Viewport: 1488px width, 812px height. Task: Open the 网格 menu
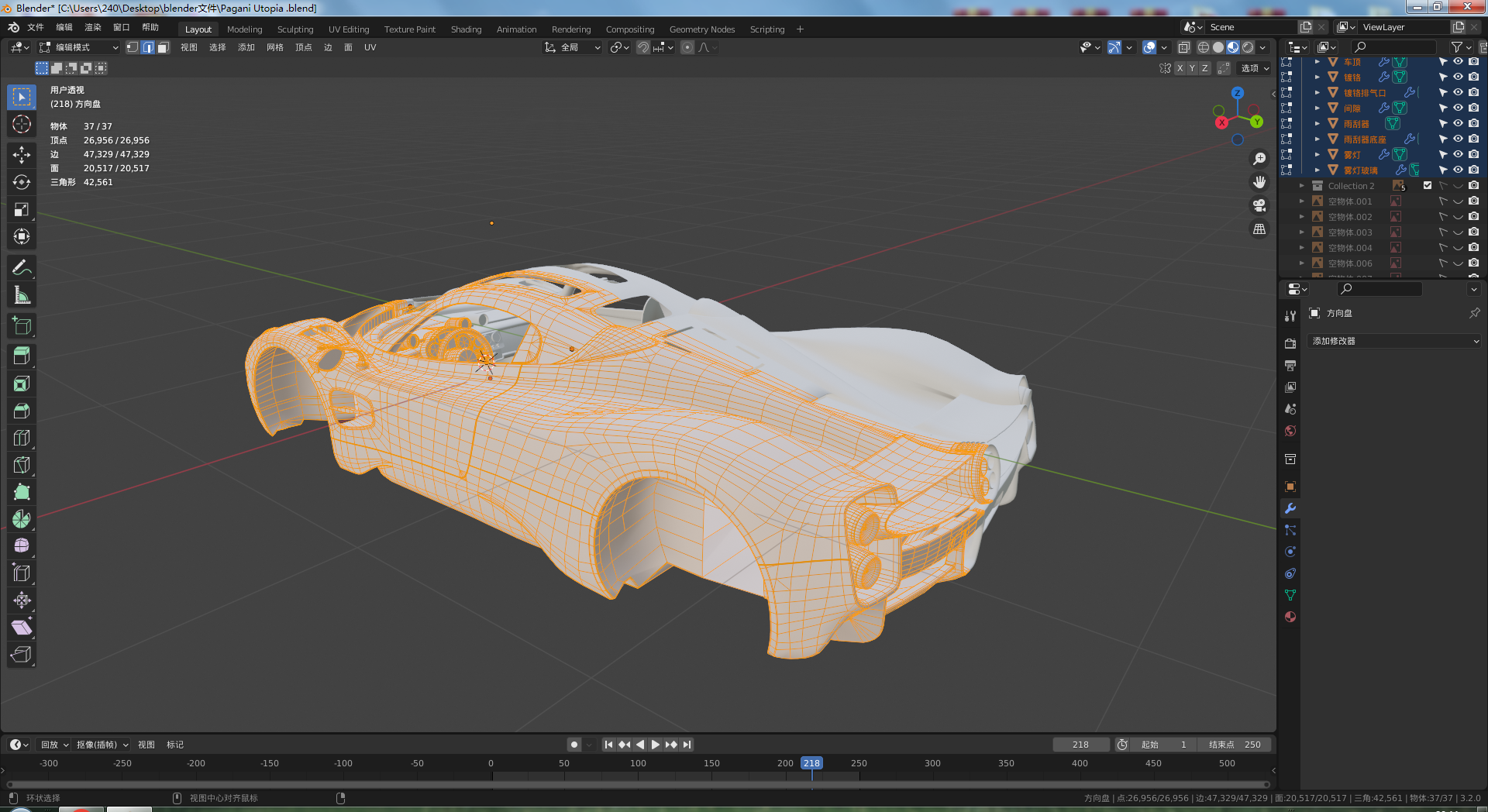[x=275, y=47]
